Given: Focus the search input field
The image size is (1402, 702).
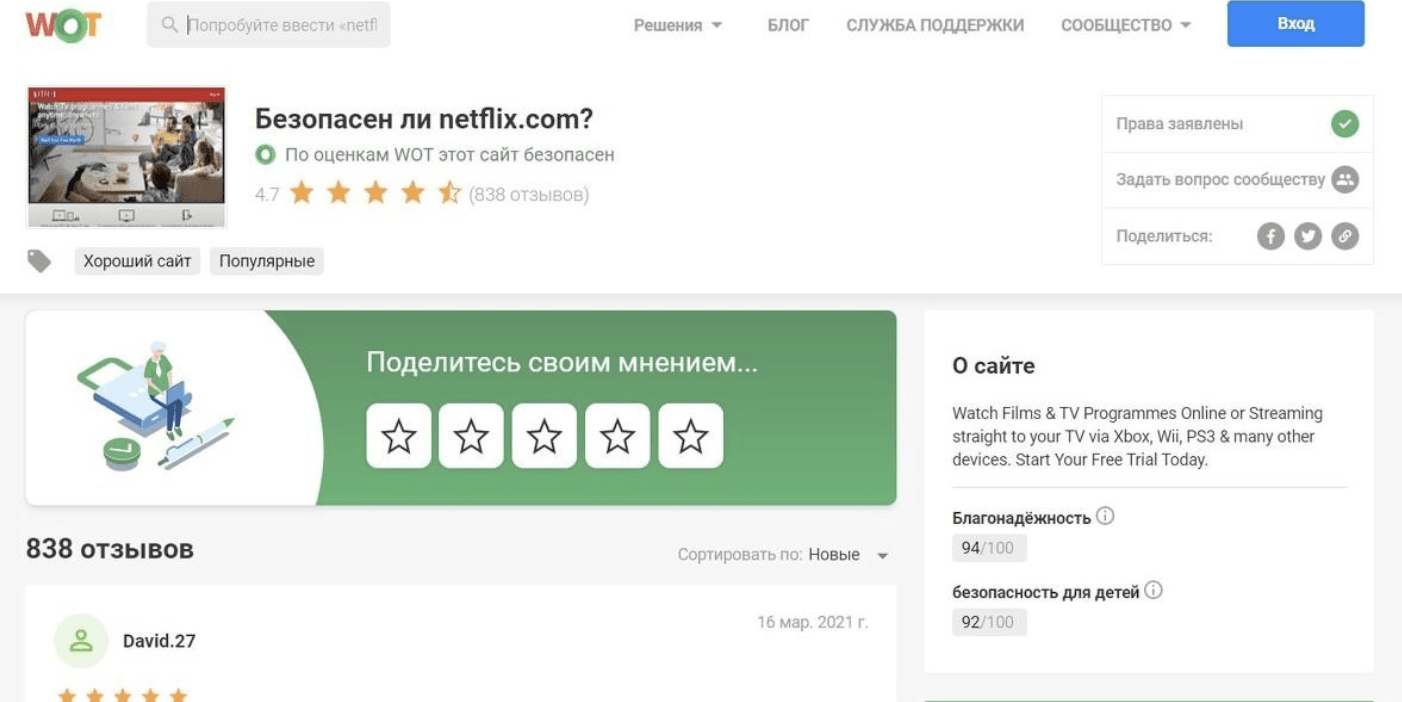Looking at the screenshot, I should click(x=269, y=24).
